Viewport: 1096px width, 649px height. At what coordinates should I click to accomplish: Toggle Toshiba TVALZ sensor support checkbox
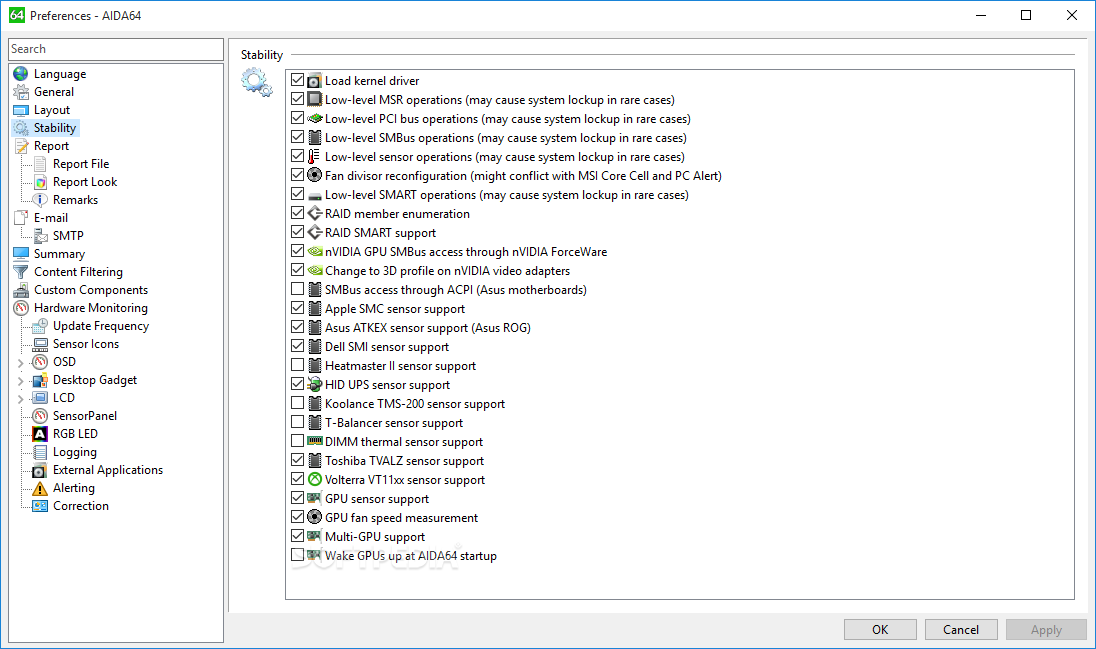[297, 459]
